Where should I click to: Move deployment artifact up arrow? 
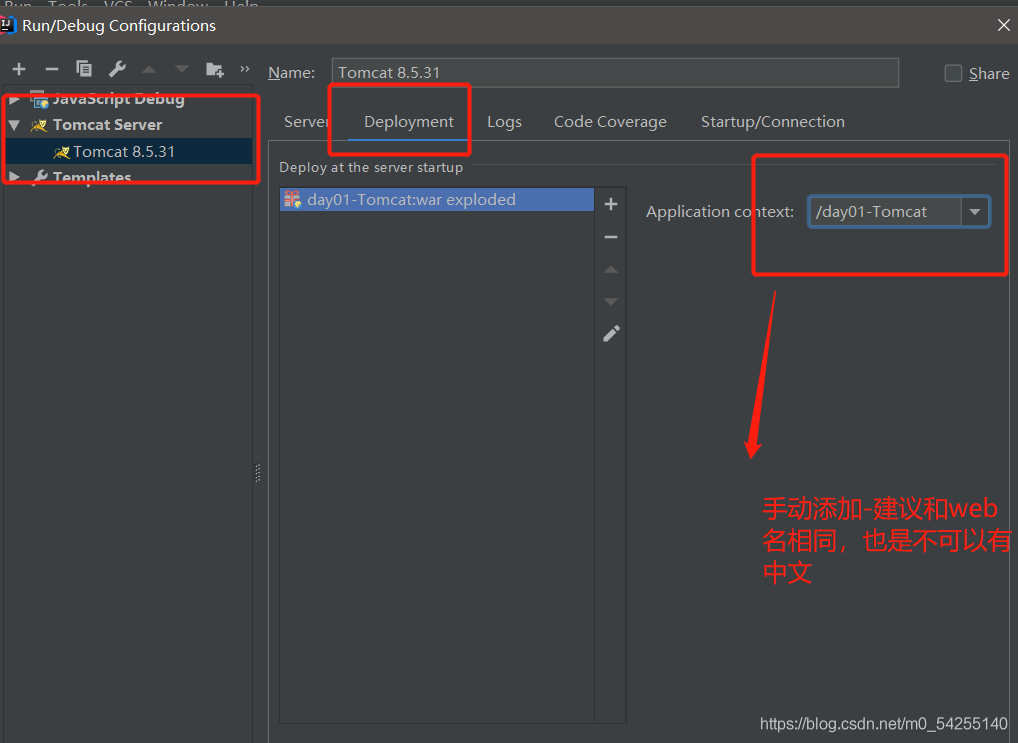[x=611, y=270]
